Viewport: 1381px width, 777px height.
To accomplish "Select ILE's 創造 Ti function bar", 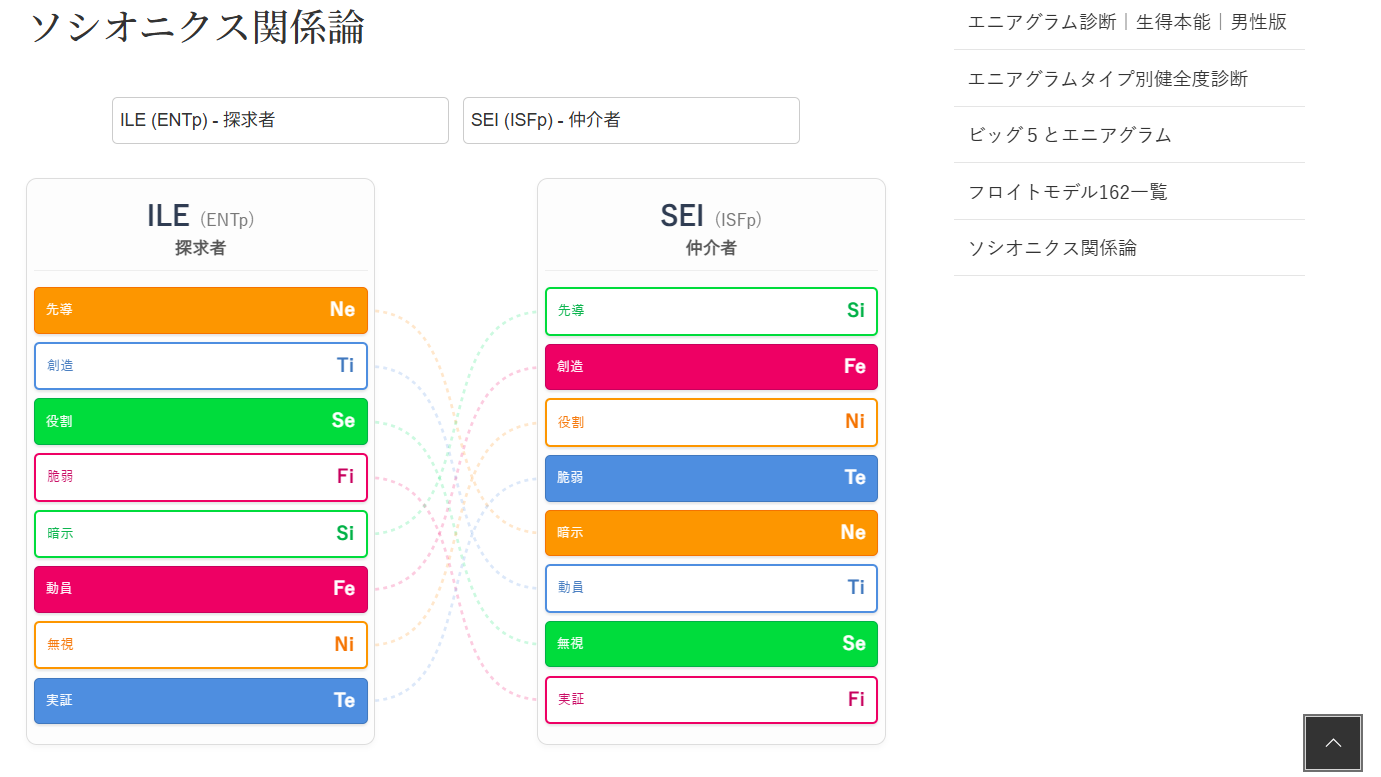I will (201, 366).
